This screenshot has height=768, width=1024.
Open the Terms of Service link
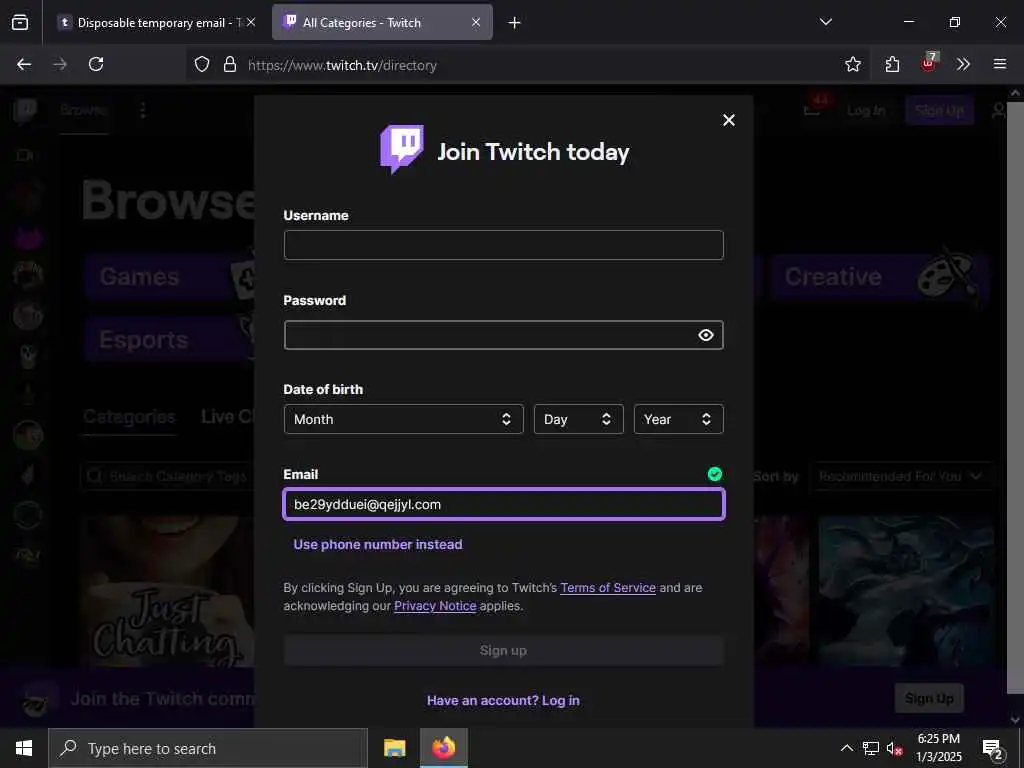tap(608, 588)
